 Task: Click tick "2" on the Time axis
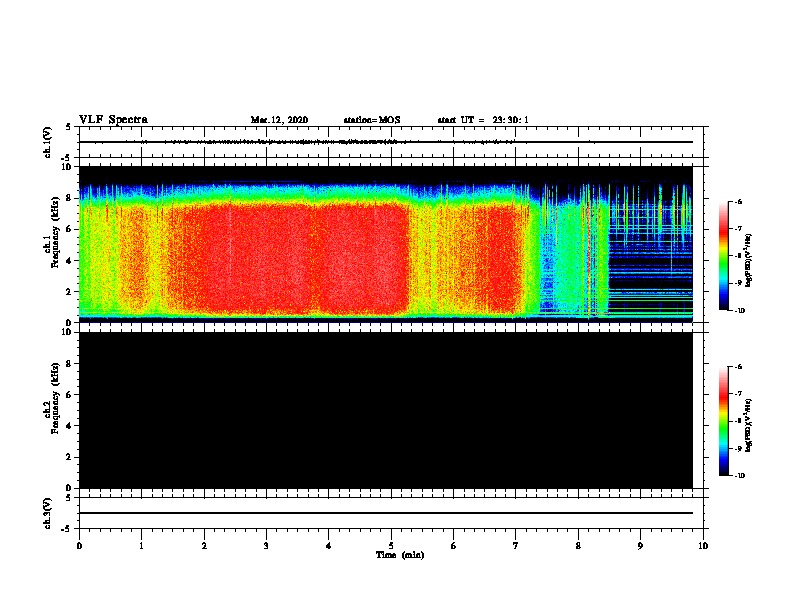coord(204,546)
